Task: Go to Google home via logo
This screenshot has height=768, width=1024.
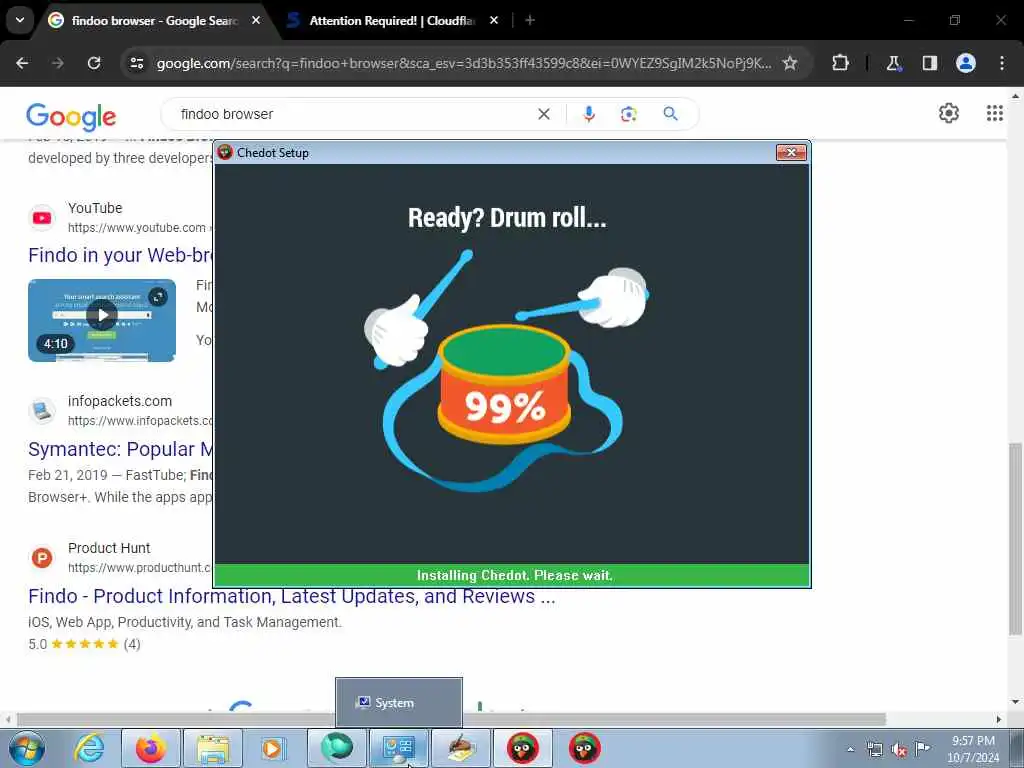Action: (71, 116)
